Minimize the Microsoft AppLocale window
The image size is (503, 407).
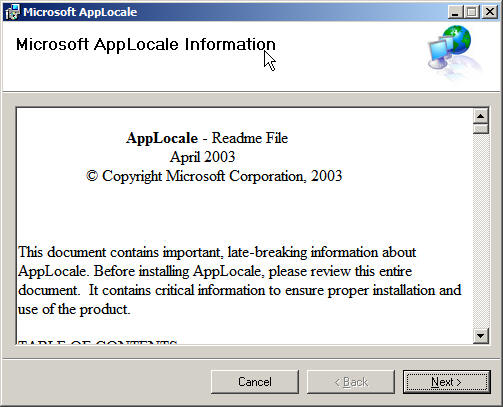pyautogui.click(x=455, y=12)
